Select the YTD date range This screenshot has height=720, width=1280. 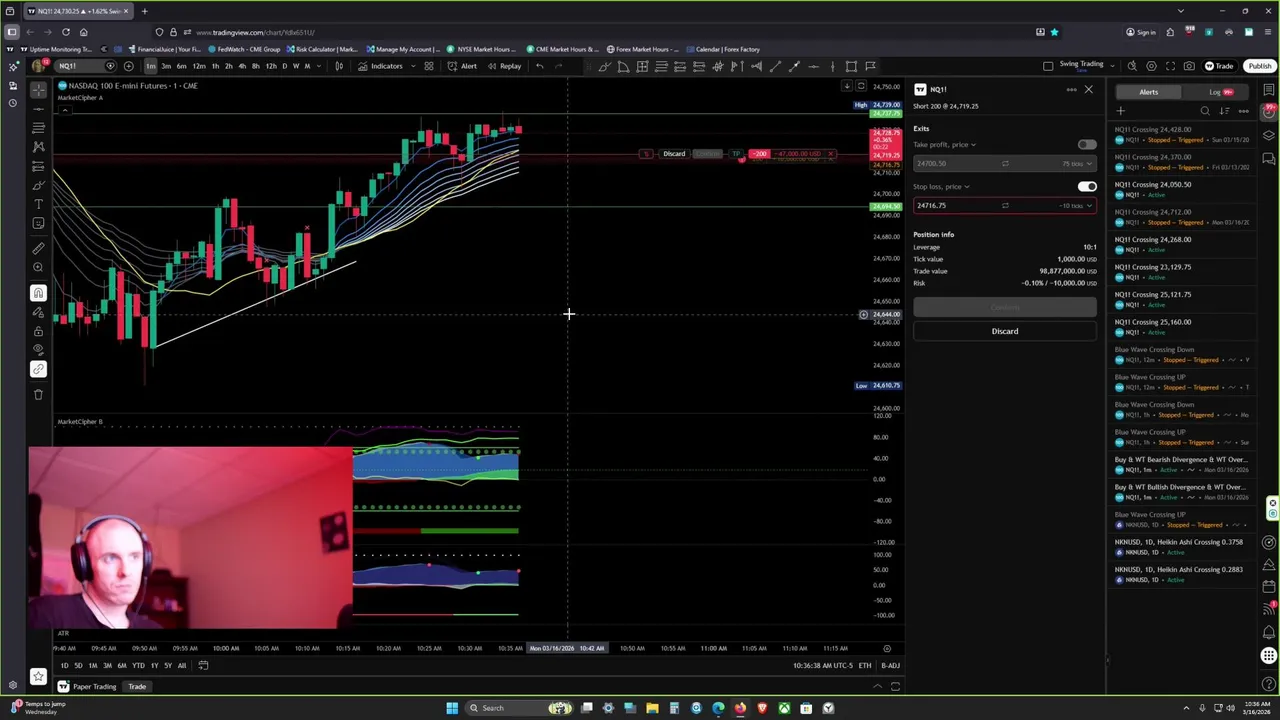(138, 665)
